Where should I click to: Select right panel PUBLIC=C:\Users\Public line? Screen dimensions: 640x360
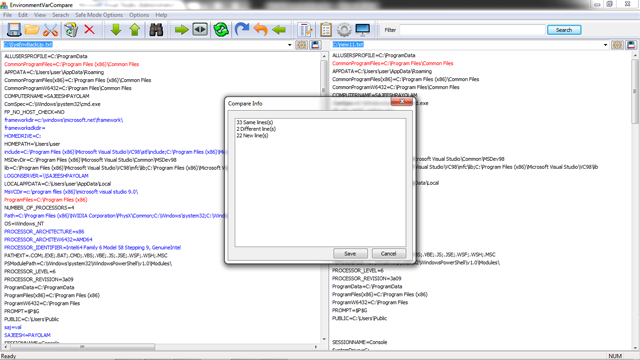pos(359,318)
